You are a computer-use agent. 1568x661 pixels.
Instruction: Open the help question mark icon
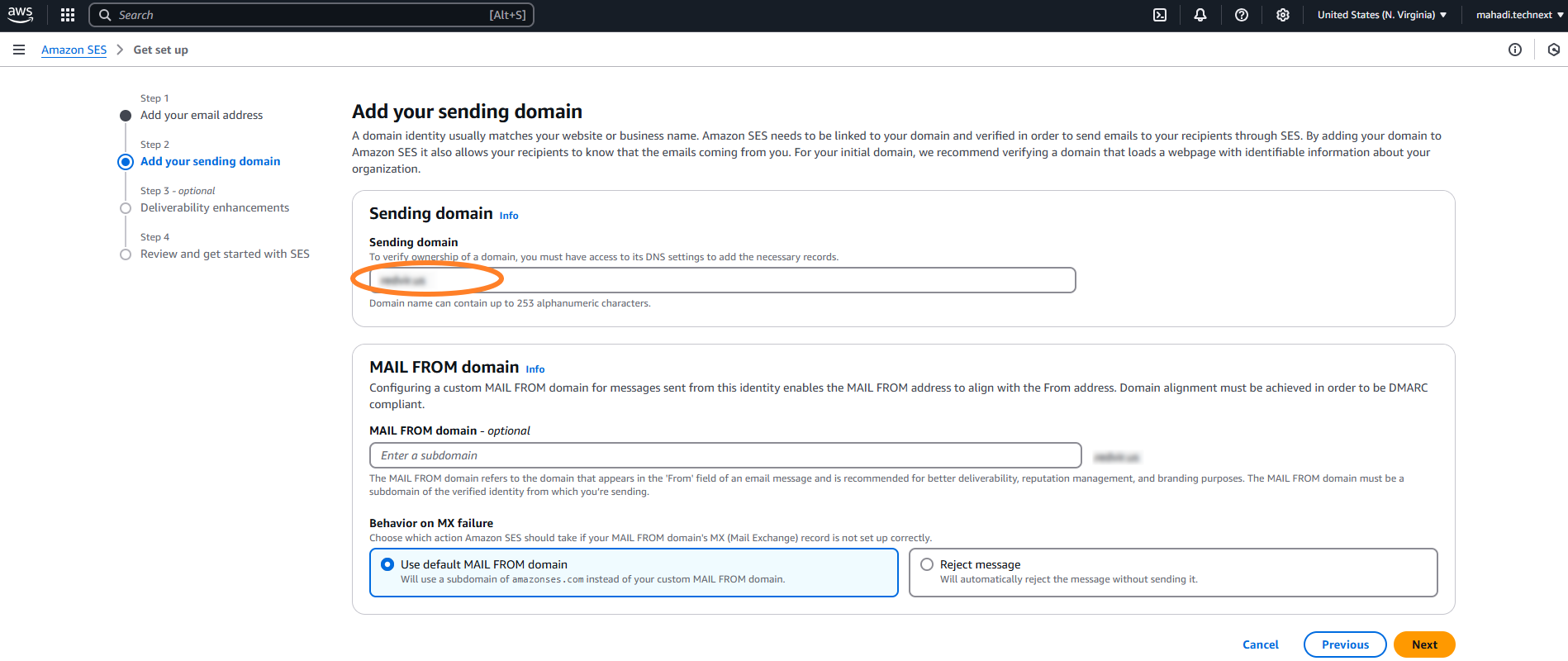[x=1241, y=15]
